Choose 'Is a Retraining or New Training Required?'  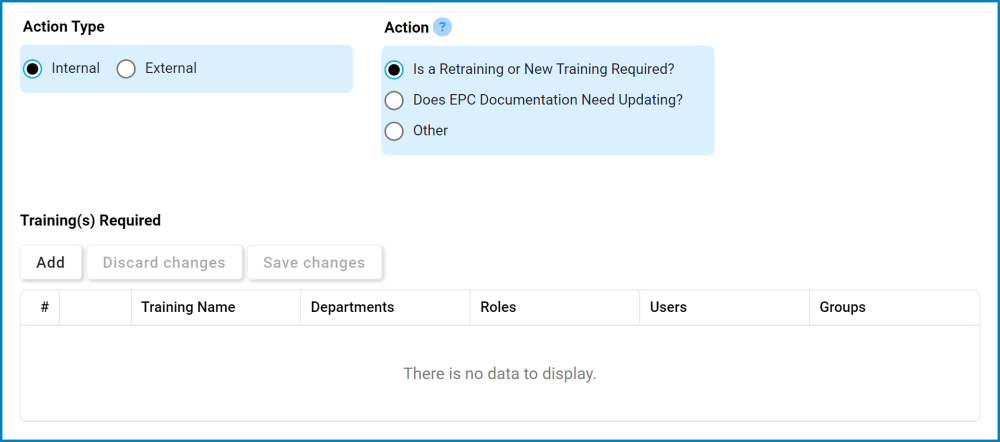point(394,70)
